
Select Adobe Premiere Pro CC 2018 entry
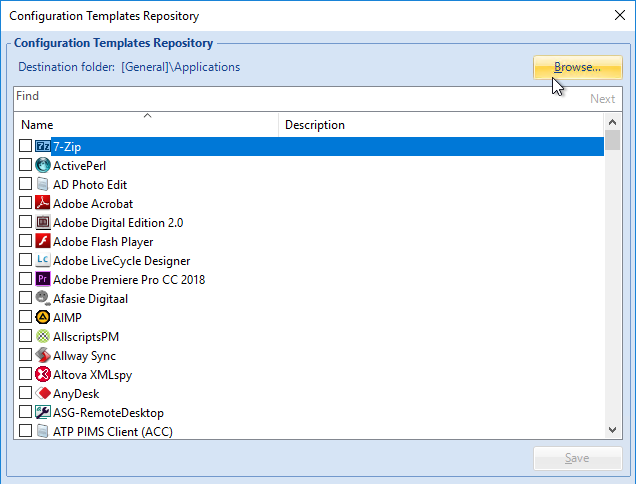[x=129, y=280]
